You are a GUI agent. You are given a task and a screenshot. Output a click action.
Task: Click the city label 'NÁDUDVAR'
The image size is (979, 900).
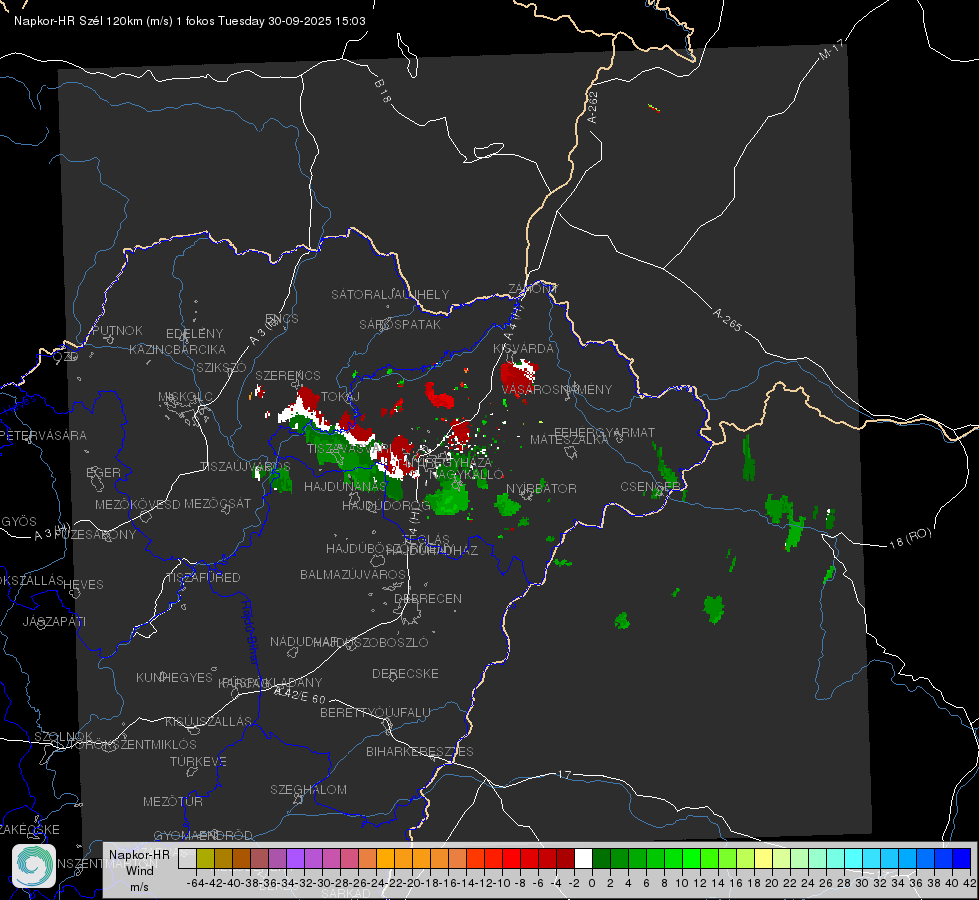(x=304, y=641)
